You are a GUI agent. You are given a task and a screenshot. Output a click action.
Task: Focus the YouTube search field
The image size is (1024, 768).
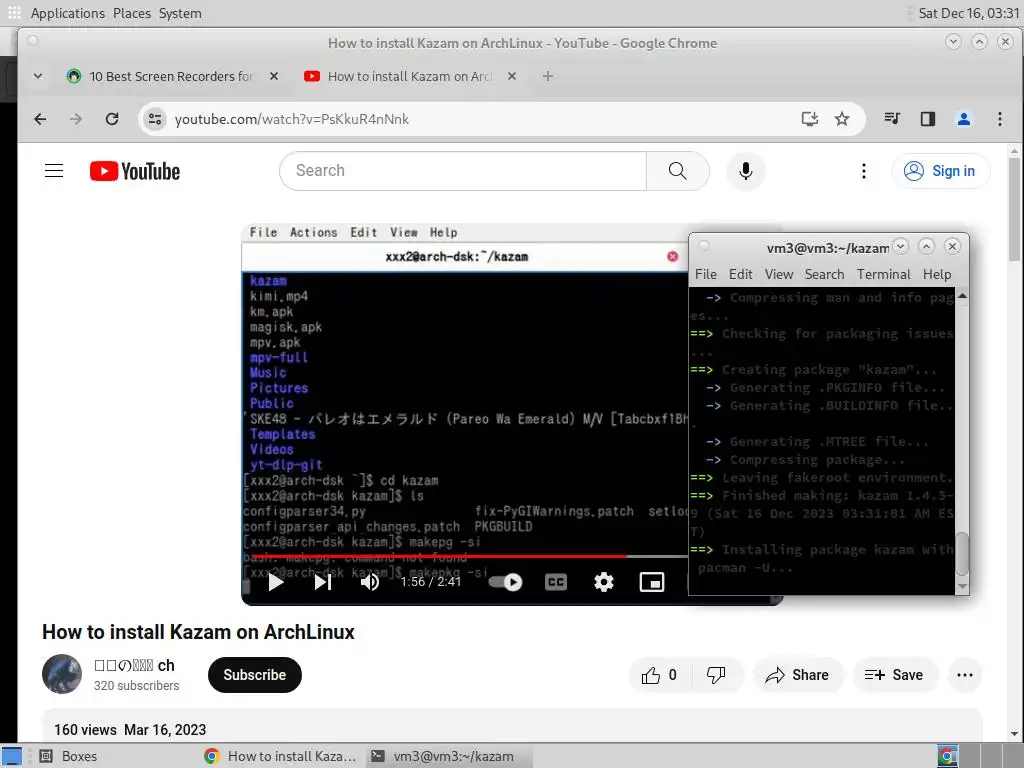pyautogui.click(x=464, y=171)
